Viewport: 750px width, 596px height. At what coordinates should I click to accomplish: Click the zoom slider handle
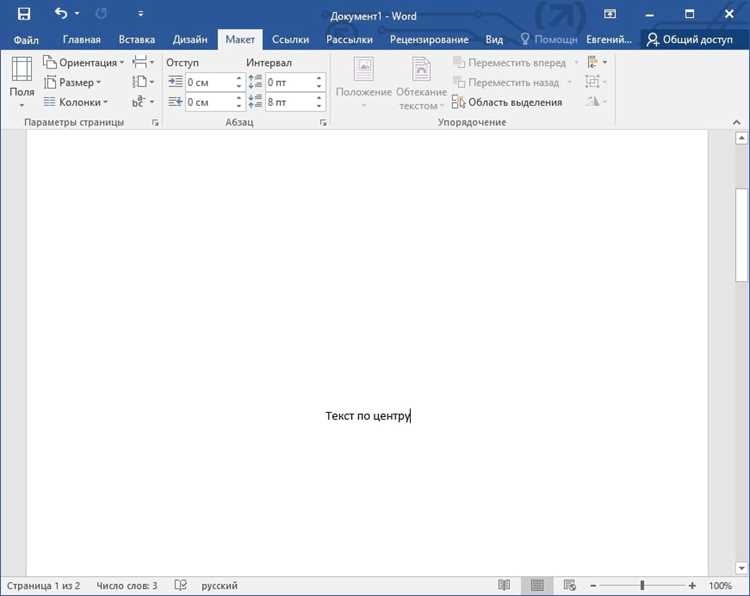click(x=642, y=585)
